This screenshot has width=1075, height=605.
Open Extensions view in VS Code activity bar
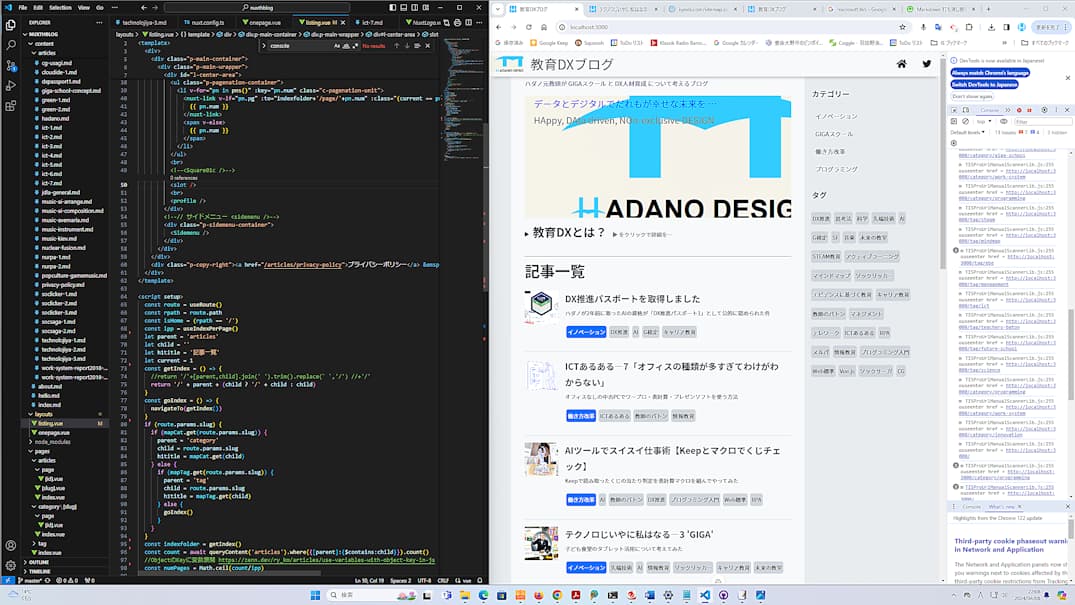pyautogui.click(x=10, y=106)
